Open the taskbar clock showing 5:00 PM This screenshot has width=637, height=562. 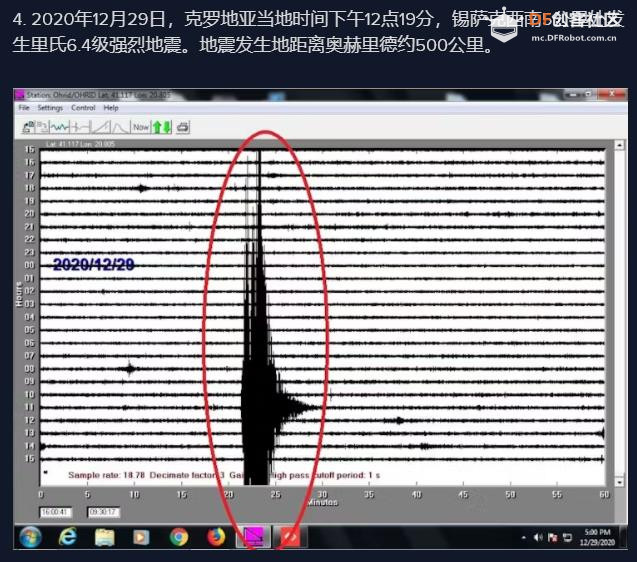(x=597, y=537)
